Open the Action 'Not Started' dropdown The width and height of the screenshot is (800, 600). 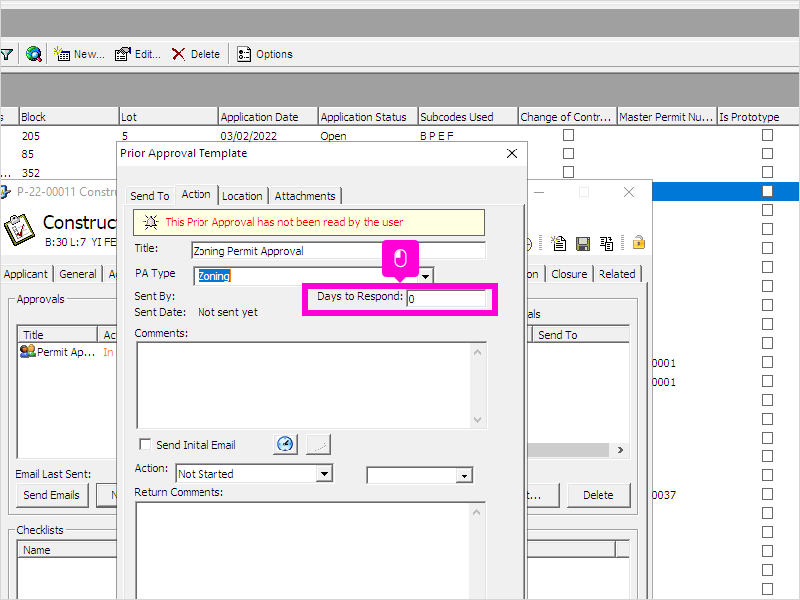324,473
